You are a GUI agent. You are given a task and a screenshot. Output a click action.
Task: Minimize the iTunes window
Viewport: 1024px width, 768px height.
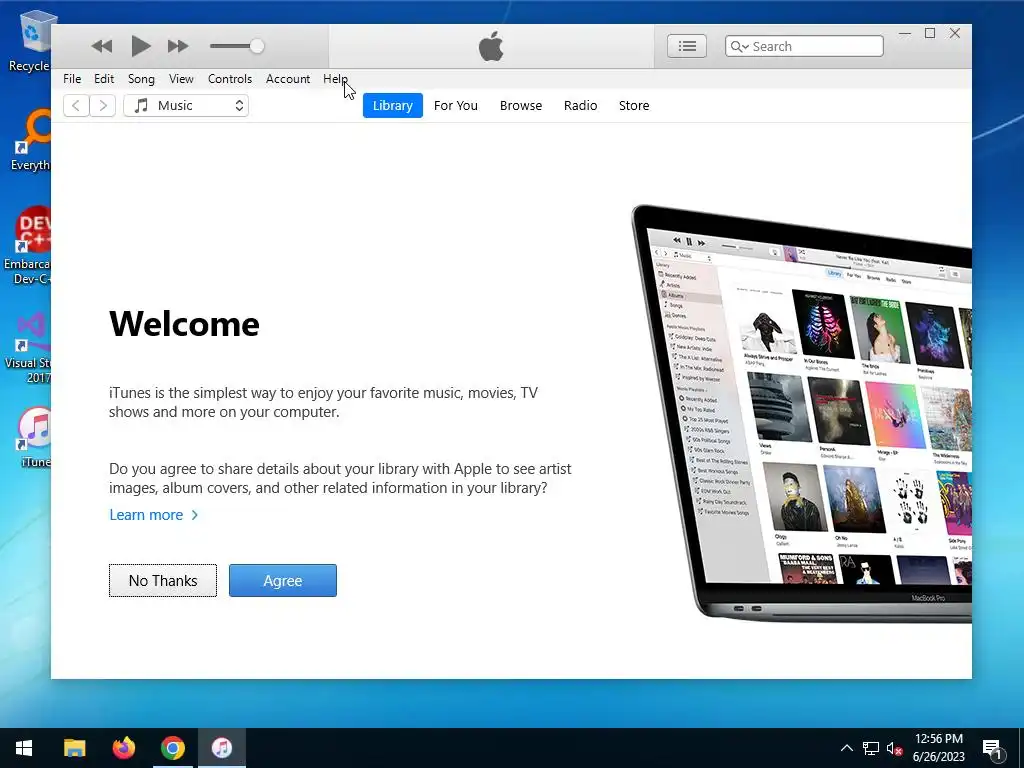905,33
